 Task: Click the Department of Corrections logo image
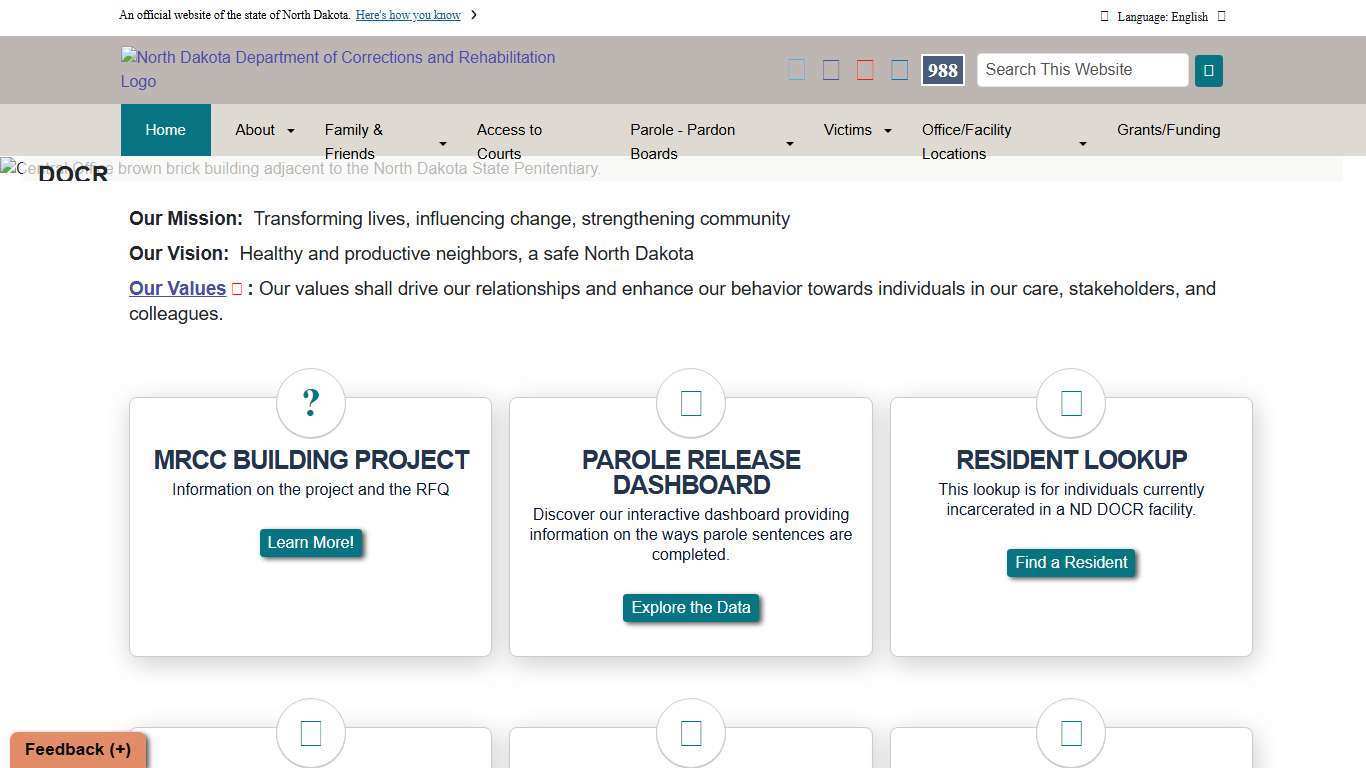pyautogui.click(x=337, y=69)
